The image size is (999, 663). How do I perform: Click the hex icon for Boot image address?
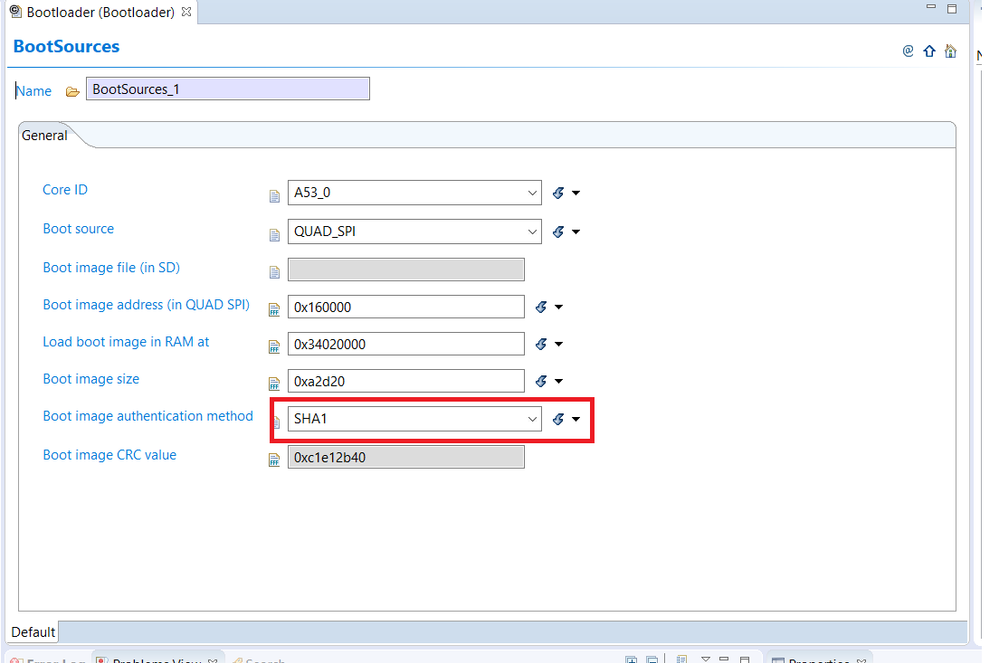tap(275, 310)
